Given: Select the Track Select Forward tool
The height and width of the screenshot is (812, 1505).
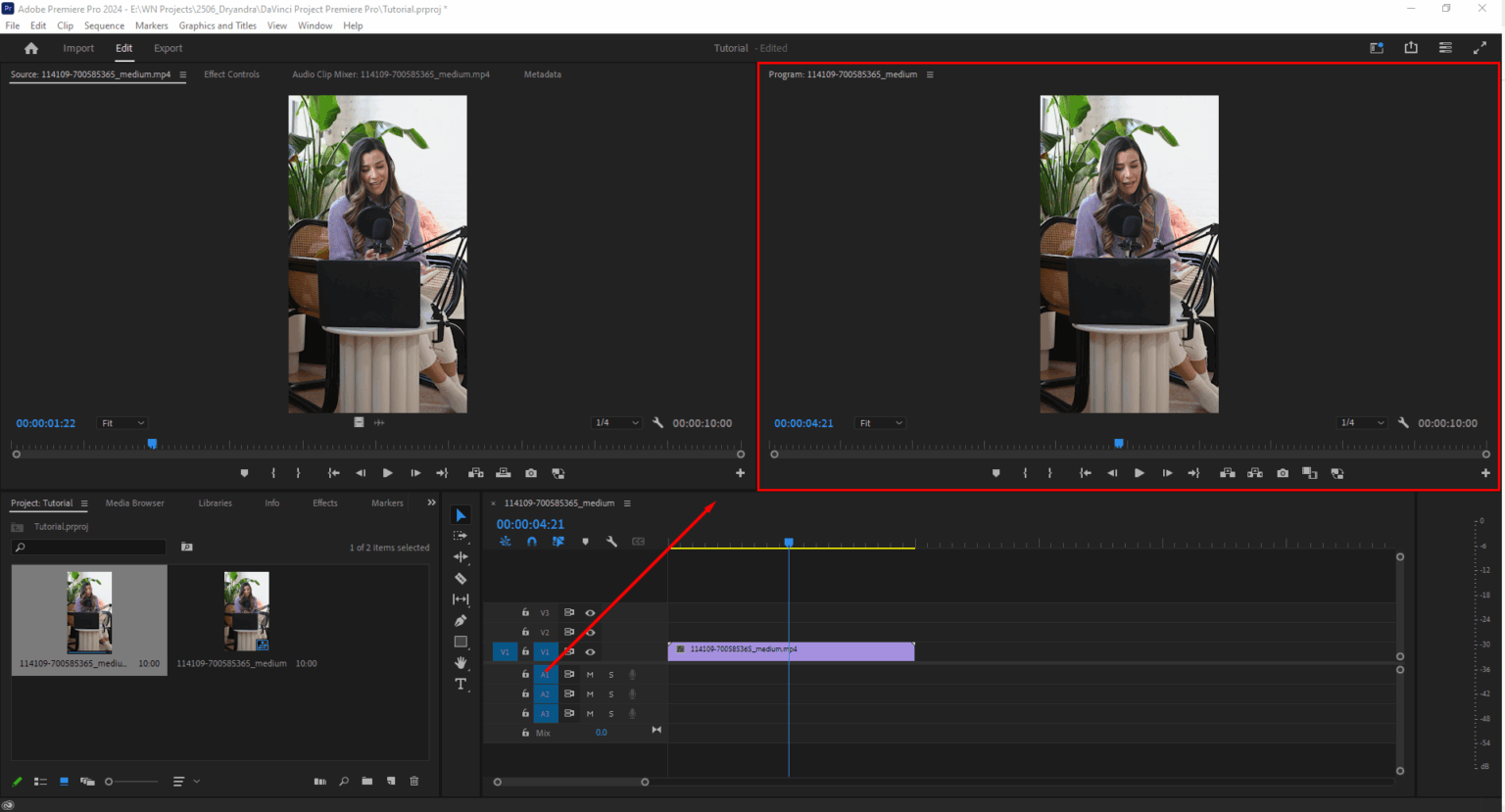Looking at the screenshot, I should pos(461,536).
